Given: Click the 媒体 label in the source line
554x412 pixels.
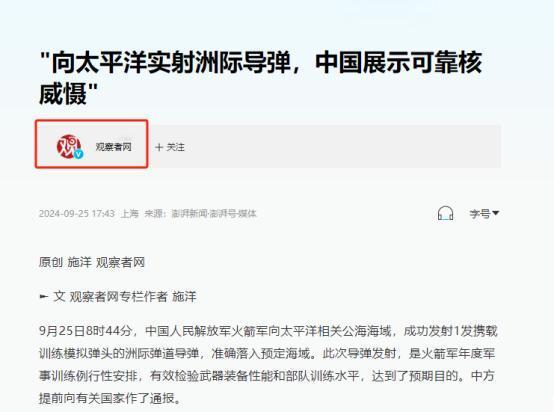Looking at the screenshot, I should point(247,213).
